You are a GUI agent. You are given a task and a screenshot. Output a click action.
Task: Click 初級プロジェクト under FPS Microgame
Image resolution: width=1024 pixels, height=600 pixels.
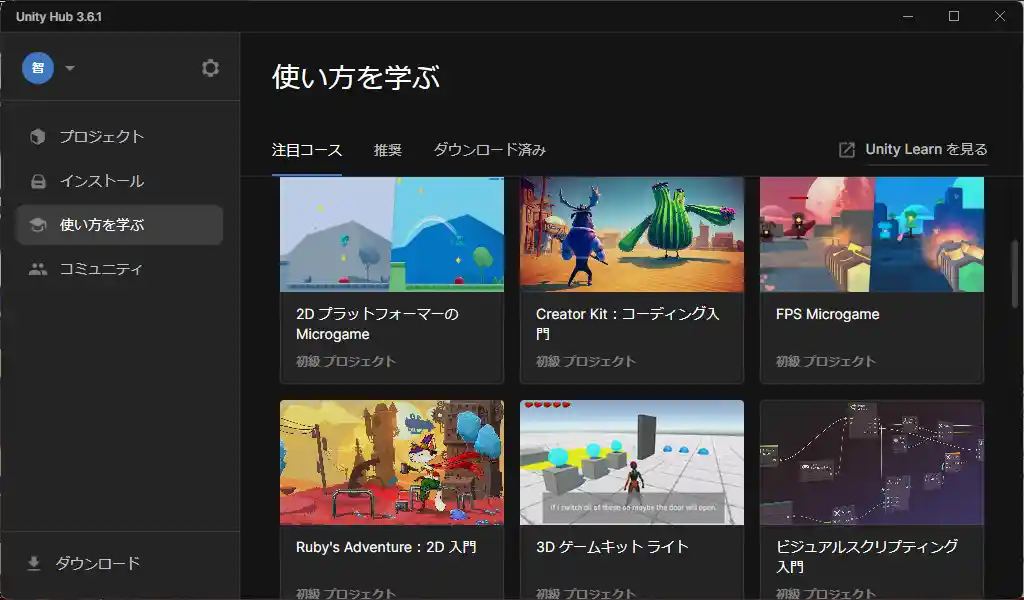tap(826, 361)
